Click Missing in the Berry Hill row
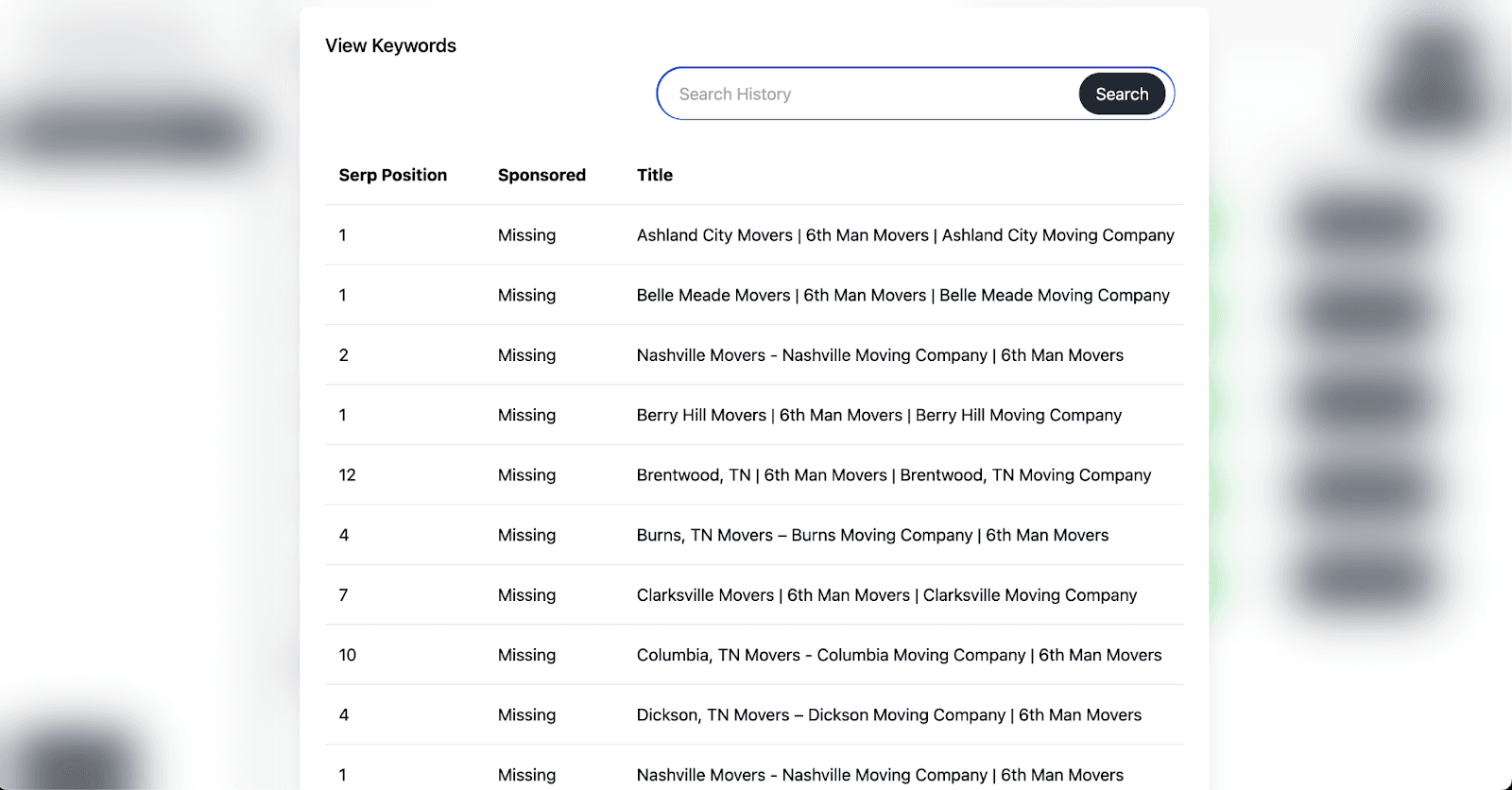 [526, 415]
